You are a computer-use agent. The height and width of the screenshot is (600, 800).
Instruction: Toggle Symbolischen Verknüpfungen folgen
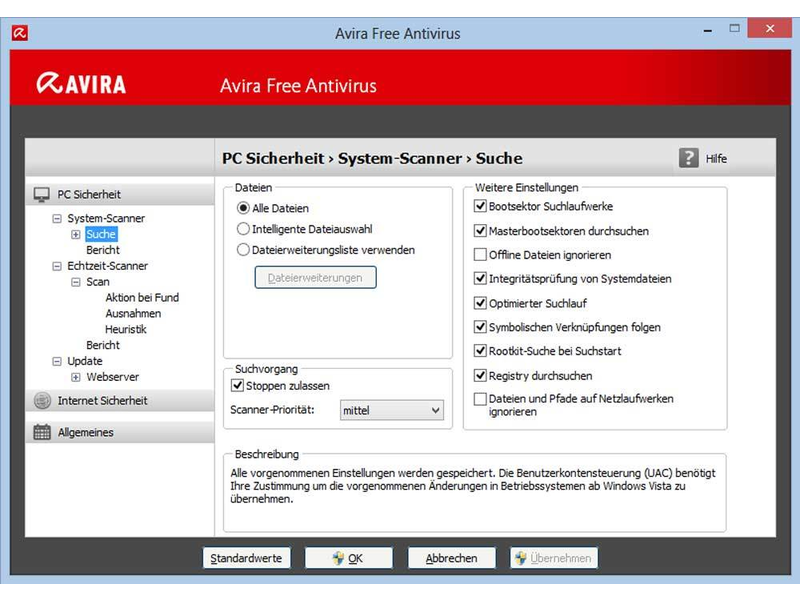pos(480,327)
